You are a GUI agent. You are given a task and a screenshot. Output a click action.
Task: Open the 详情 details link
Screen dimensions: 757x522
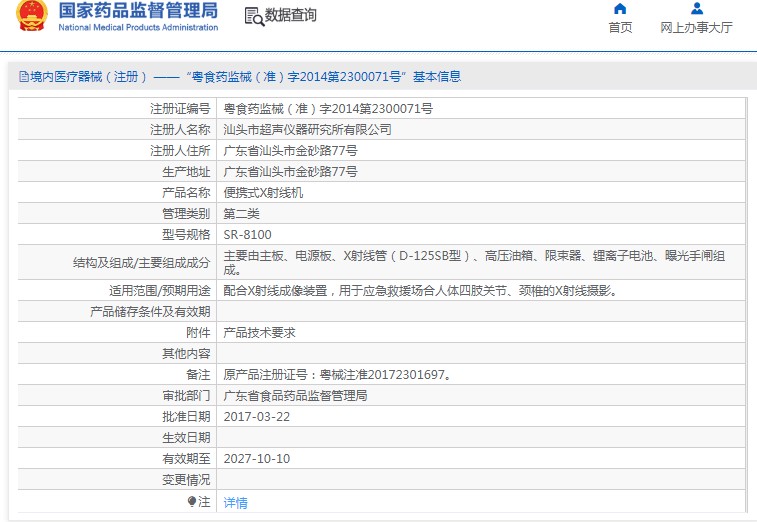point(235,502)
